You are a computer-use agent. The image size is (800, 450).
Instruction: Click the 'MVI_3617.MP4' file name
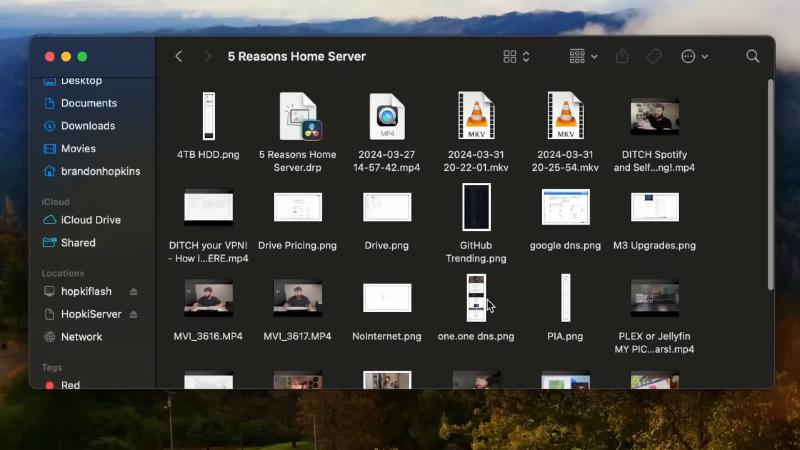pyautogui.click(x=297, y=336)
